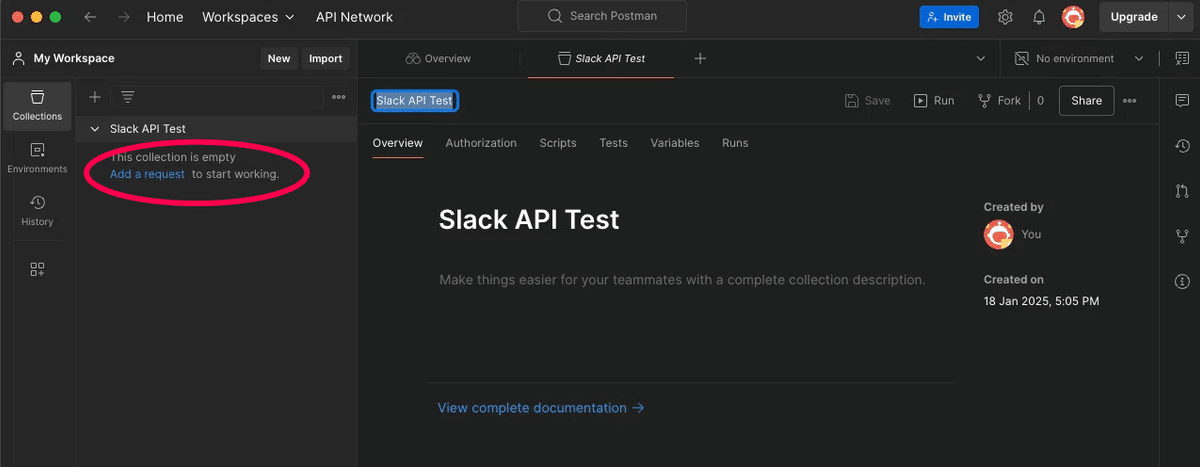Open the collections more options ellipsis

(x=339, y=97)
